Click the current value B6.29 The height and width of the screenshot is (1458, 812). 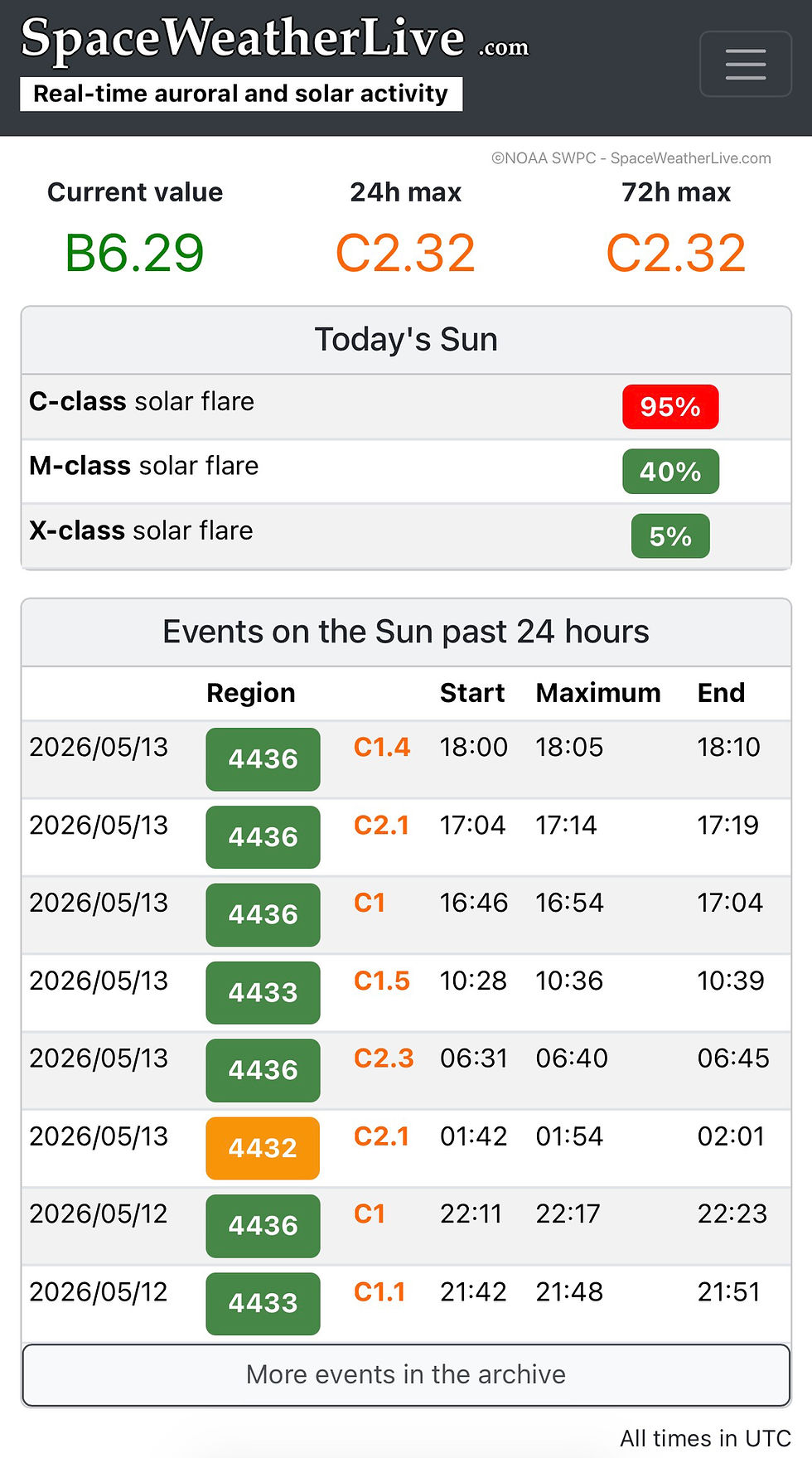pos(134,253)
